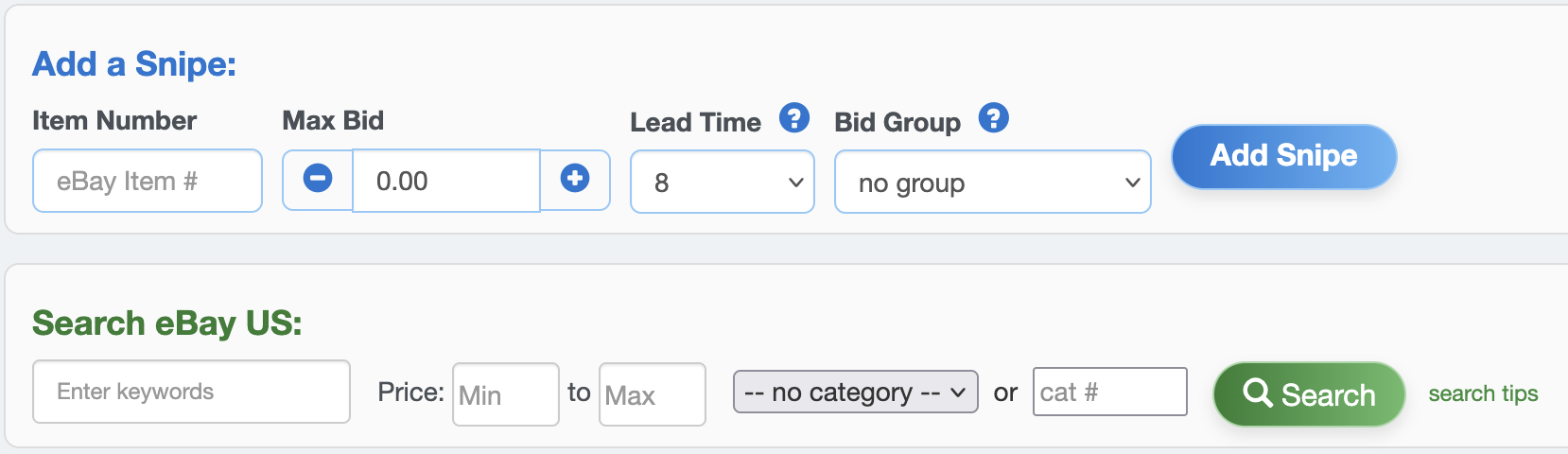Image resolution: width=1568 pixels, height=454 pixels.
Task: Open the search tips link
Action: [1483, 393]
